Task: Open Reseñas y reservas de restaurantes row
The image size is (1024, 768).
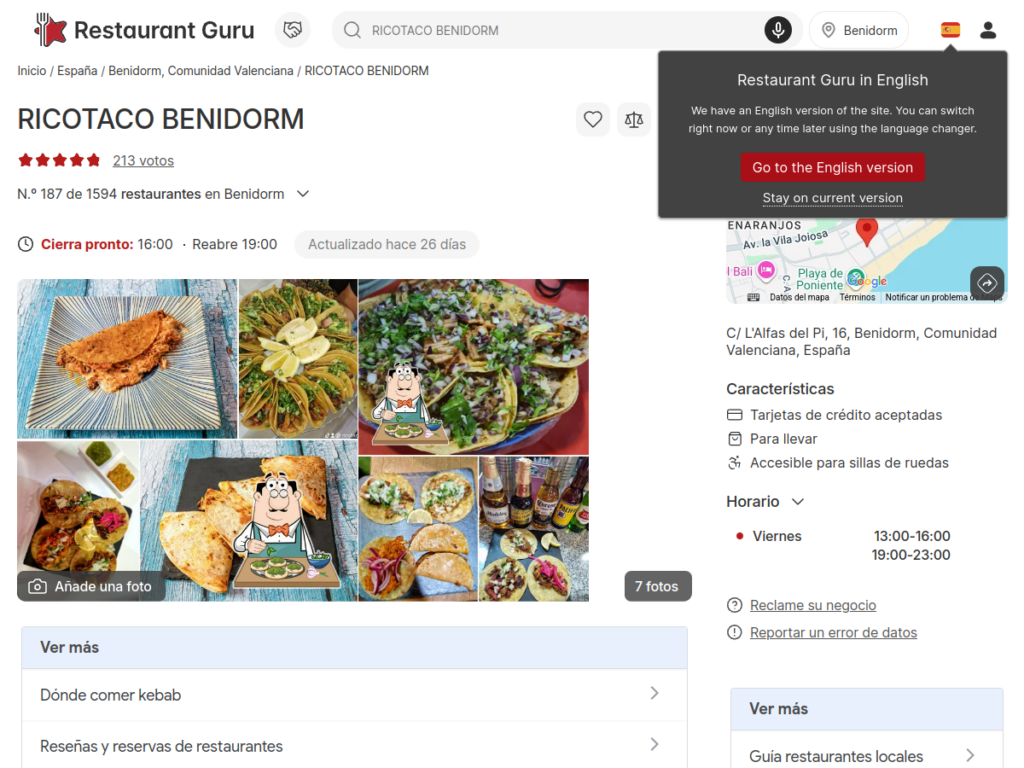Action: [355, 745]
